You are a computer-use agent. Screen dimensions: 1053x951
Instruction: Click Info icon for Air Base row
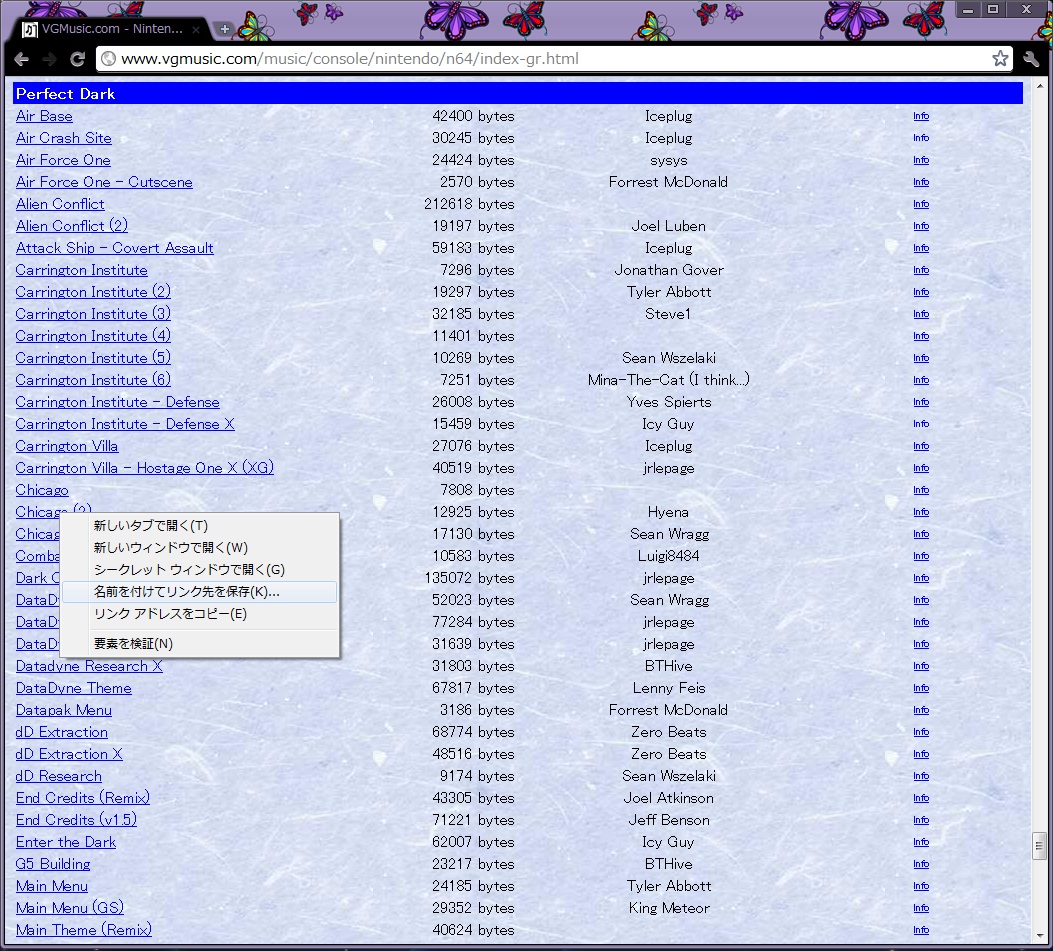(x=920, y=116)
